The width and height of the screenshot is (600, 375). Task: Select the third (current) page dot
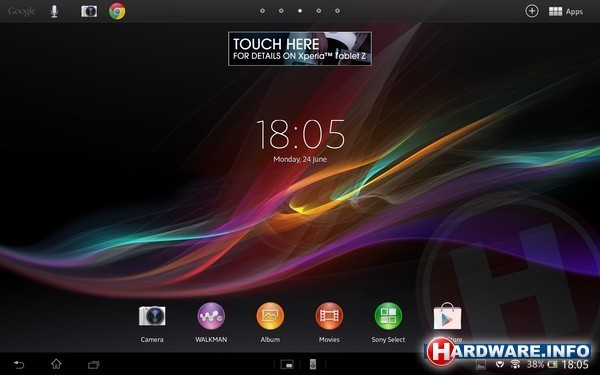coord(300,11)
